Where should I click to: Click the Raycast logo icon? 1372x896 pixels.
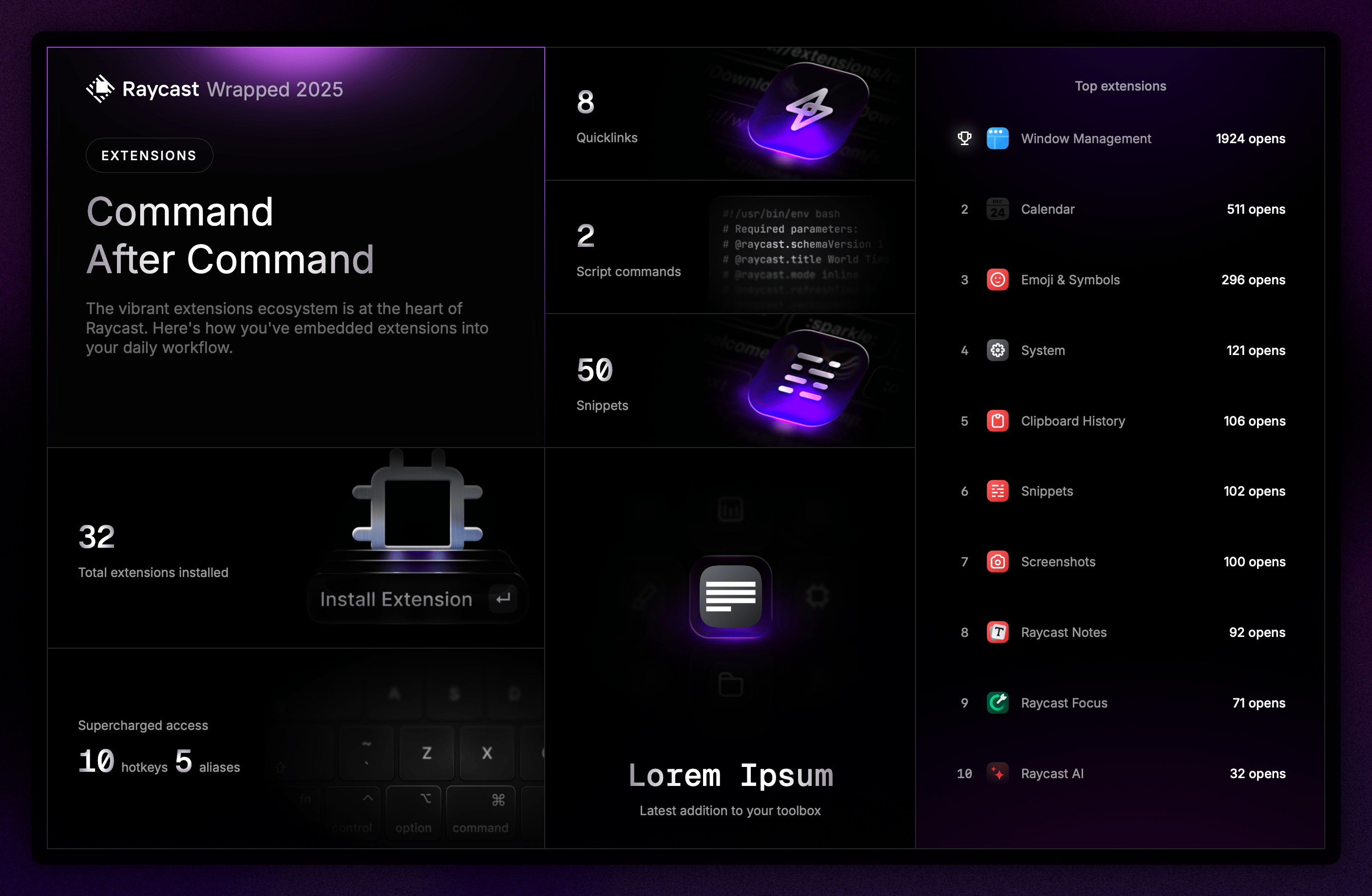click(x=100, y=89)
